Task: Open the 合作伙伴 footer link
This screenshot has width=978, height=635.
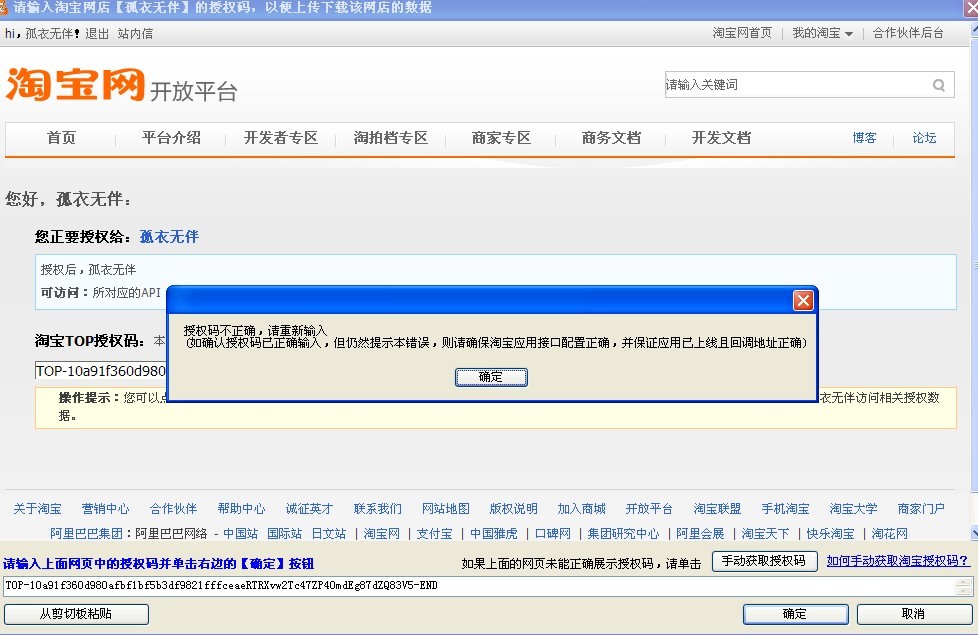Action: 173,509
